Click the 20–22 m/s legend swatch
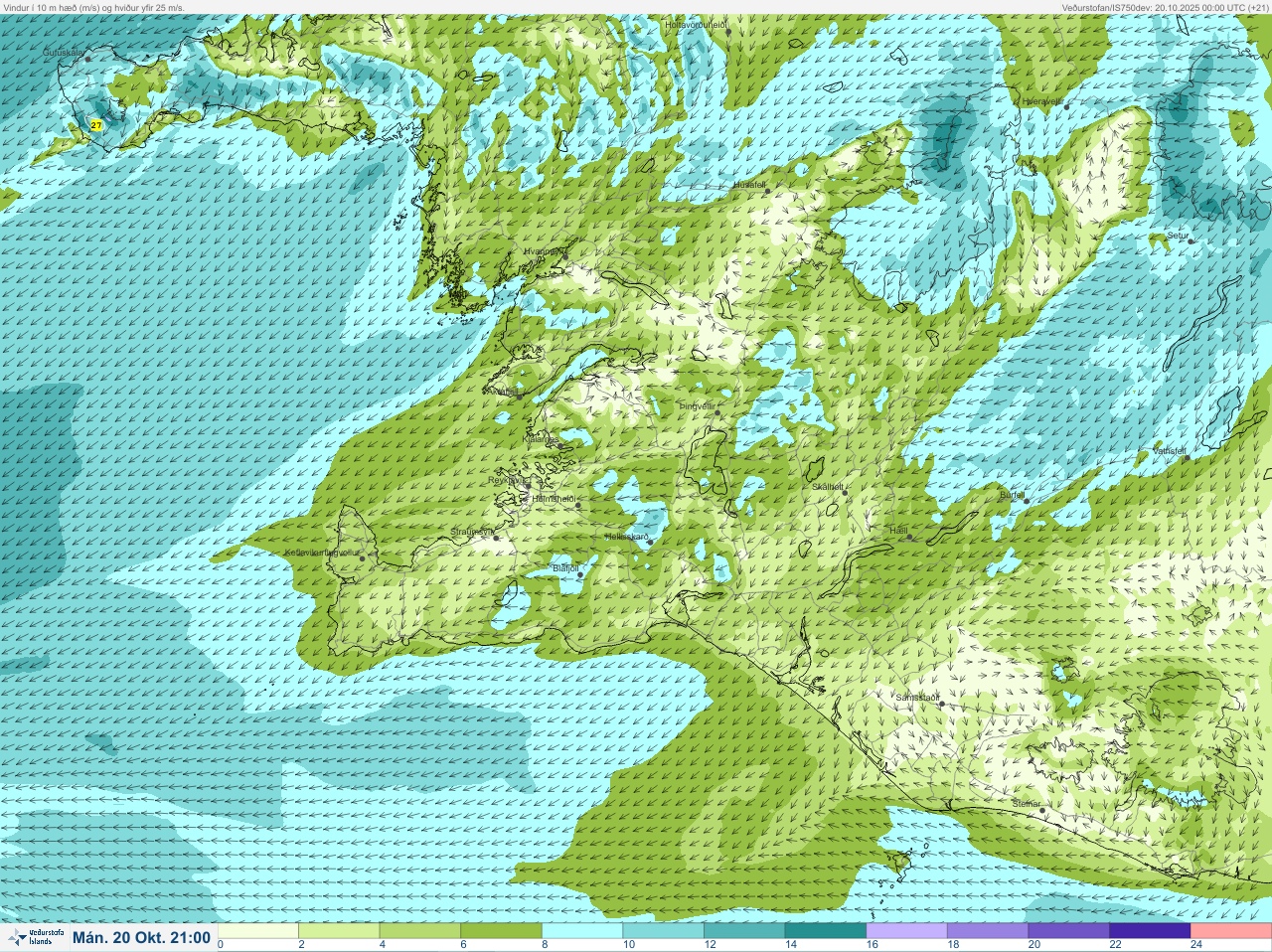Screen dimensions: 1272x952 [x=1069, y=931]
